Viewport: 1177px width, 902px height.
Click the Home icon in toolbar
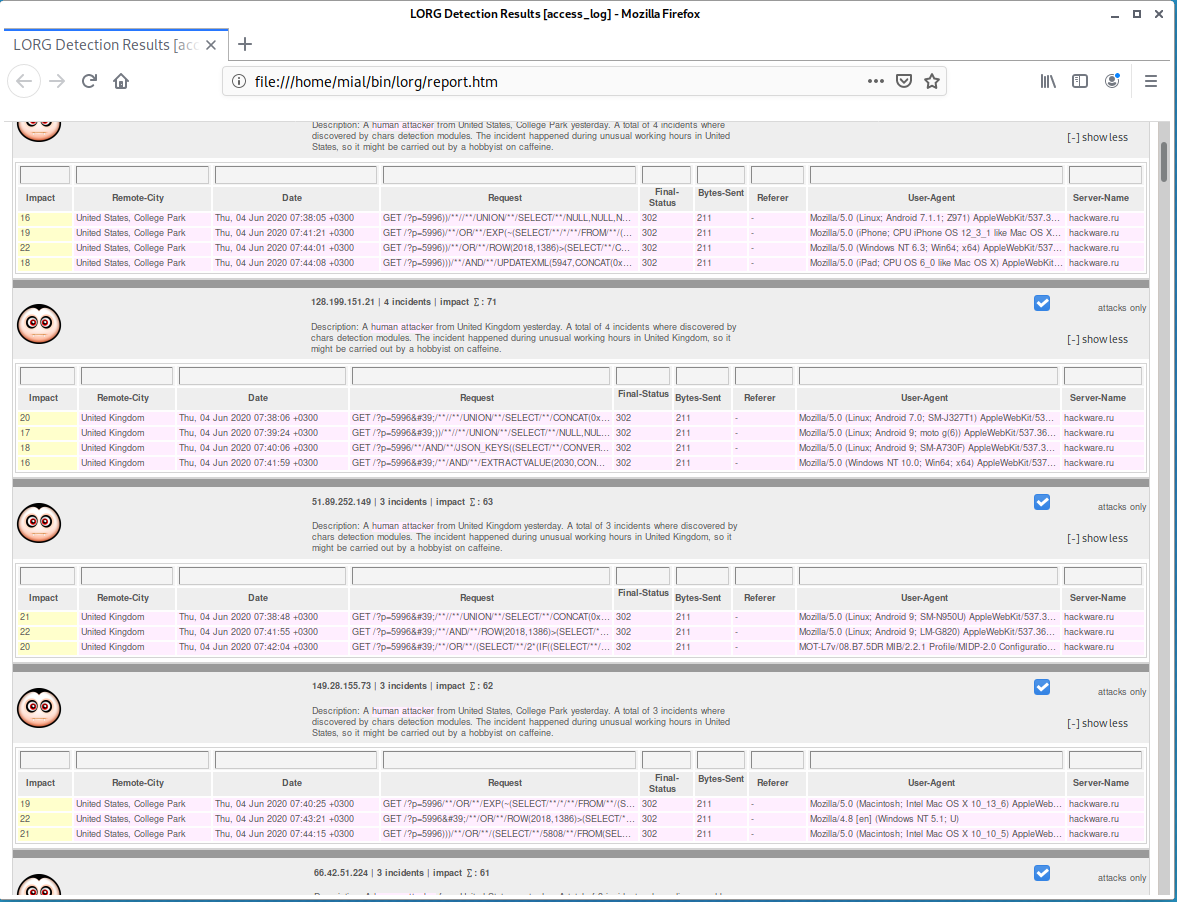click(121, 81)
